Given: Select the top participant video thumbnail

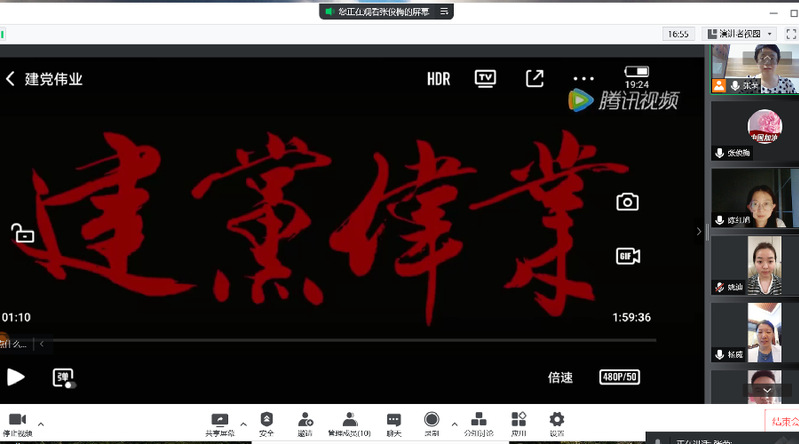Looking at the screenshot, I should (755, 69).
